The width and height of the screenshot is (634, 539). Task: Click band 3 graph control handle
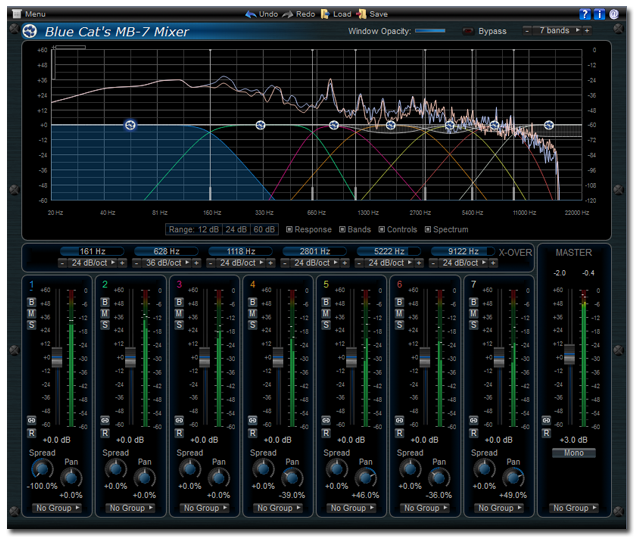click(x=334, y=125)
